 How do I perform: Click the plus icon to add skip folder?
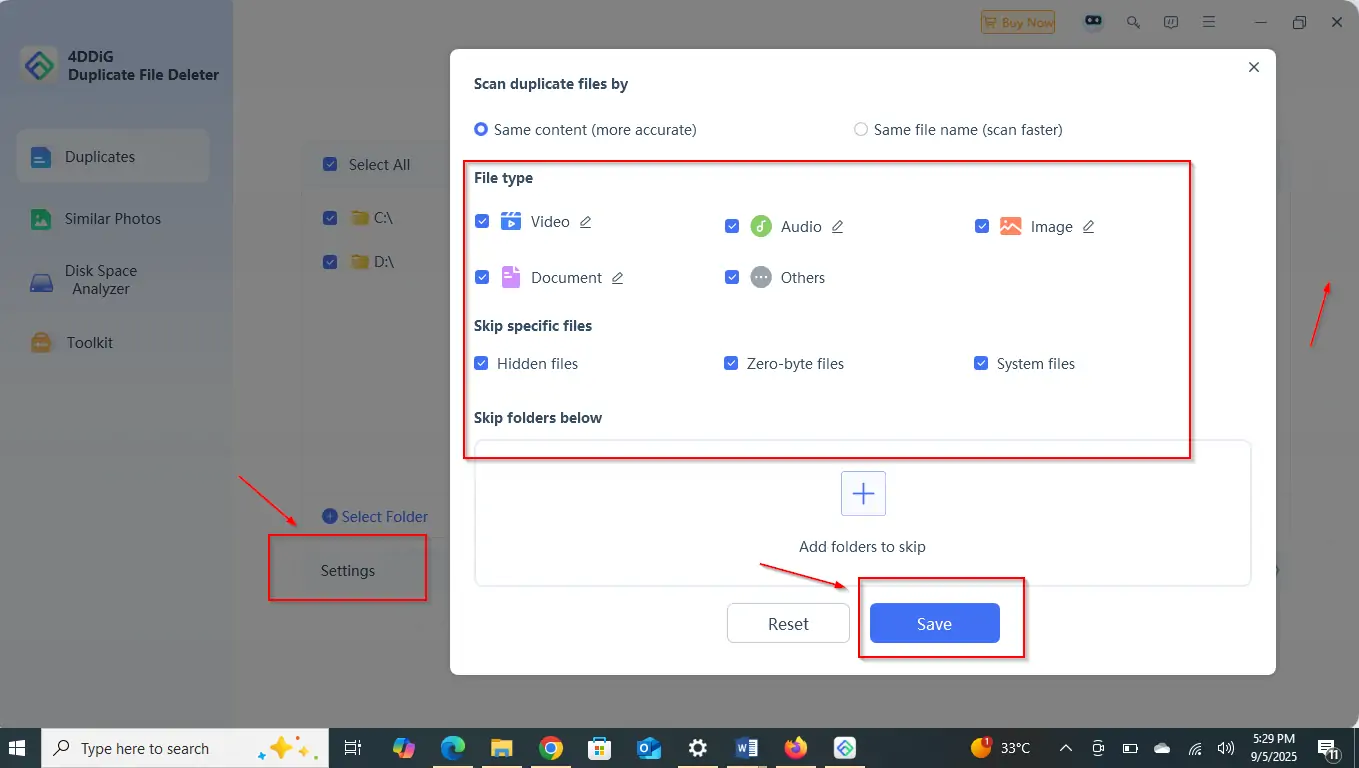(863, 494)
